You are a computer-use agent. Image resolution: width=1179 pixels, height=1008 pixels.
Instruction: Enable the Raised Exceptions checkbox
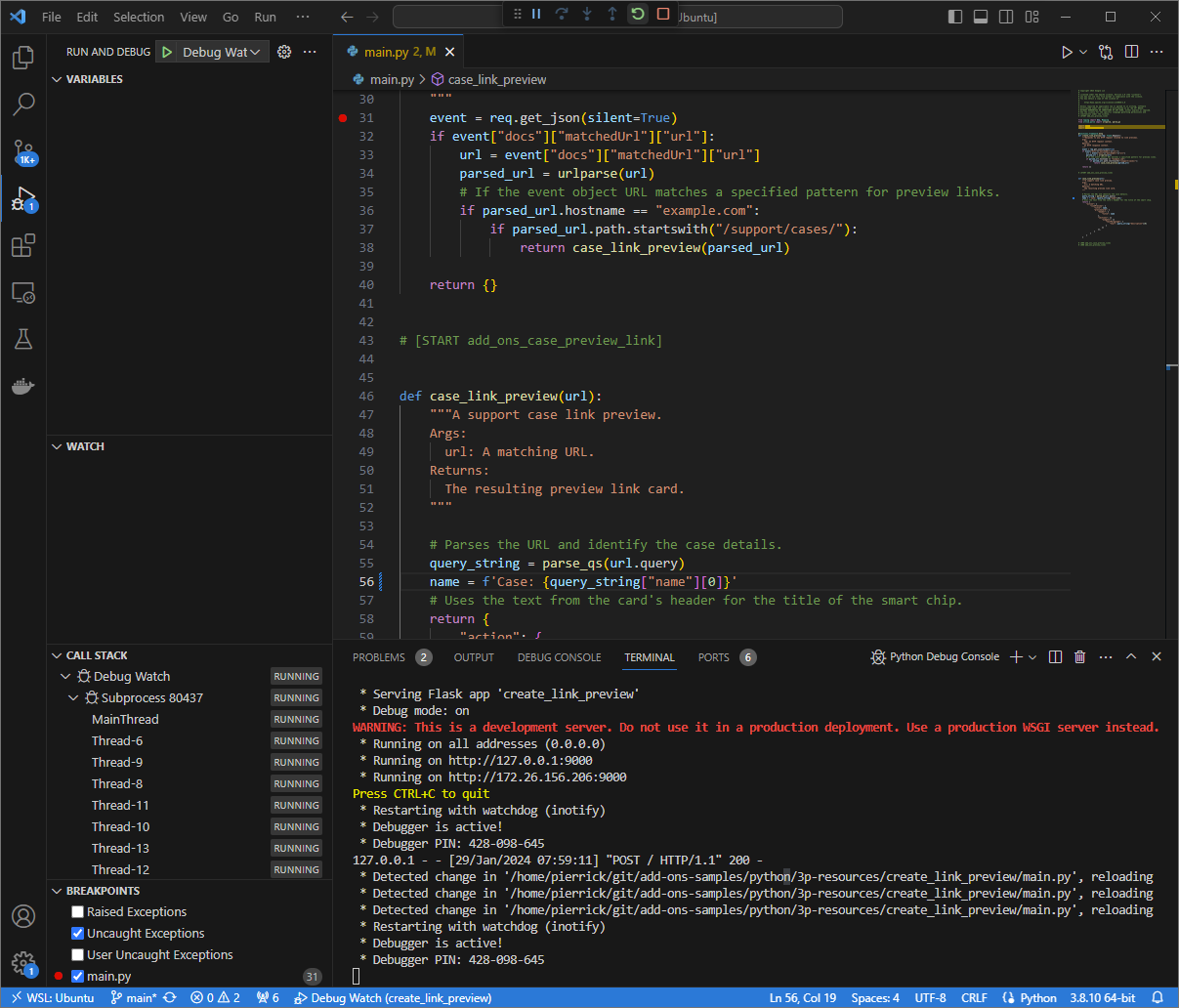click(x=76, y=910)
